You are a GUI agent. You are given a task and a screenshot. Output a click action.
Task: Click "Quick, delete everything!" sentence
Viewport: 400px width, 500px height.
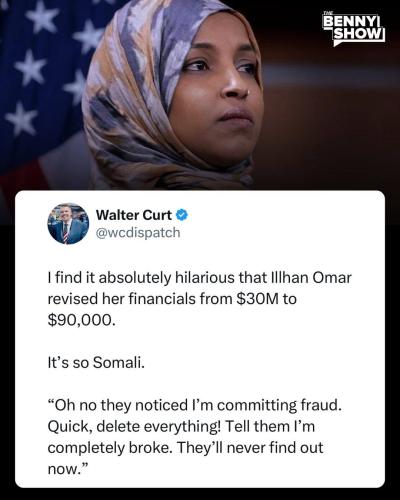pyautogui.click(x=134, y=427)
